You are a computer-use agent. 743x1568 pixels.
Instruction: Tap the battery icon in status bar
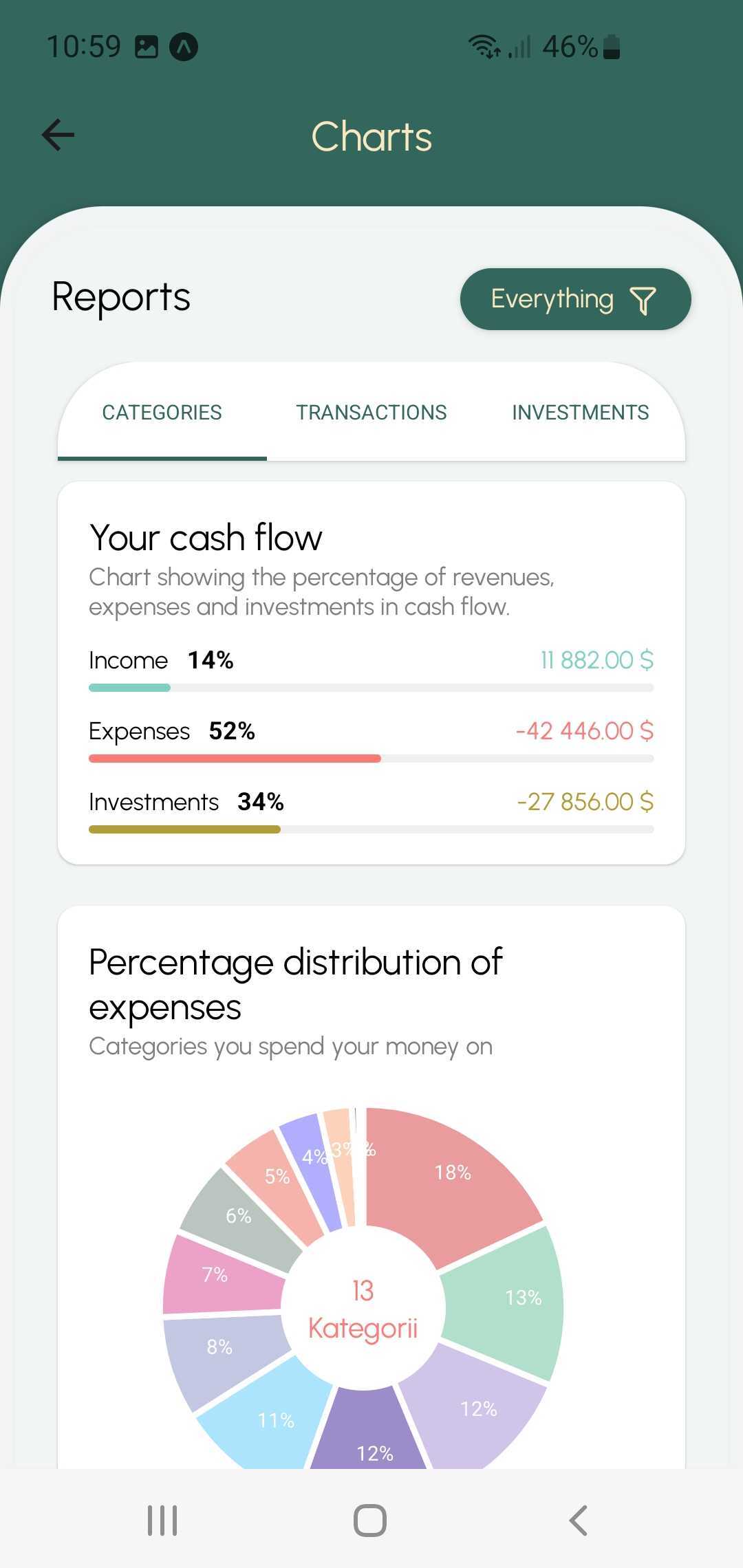[x=612, y=47]
